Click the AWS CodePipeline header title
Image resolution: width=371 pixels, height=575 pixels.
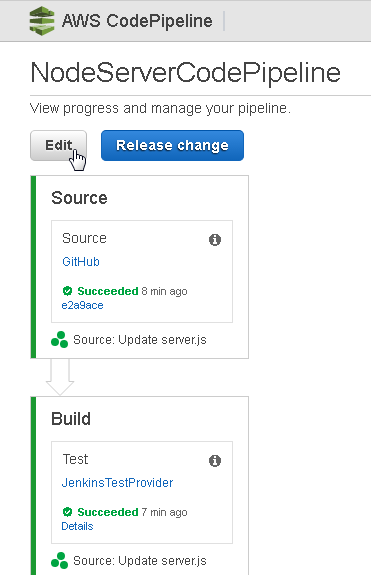137,21
